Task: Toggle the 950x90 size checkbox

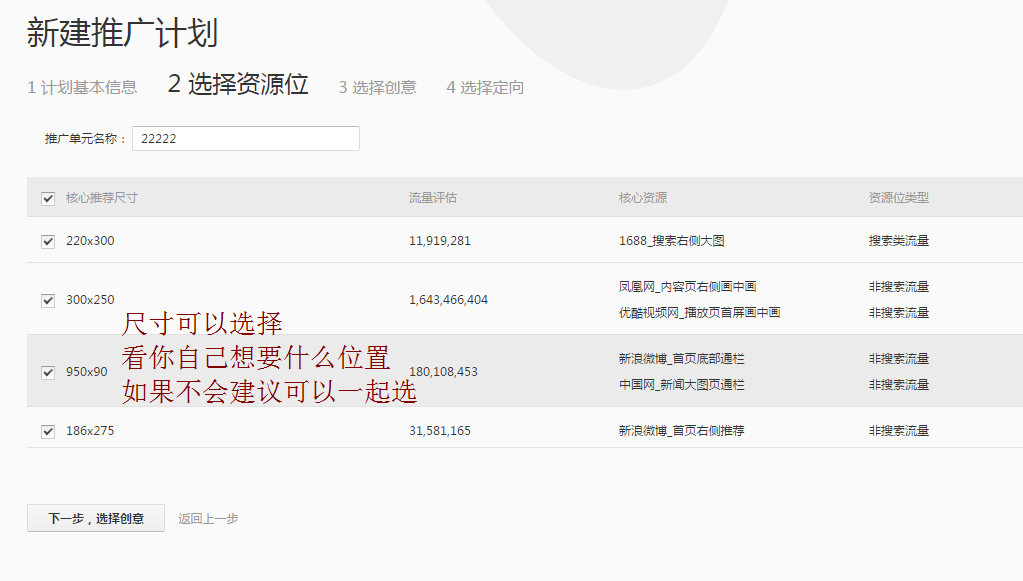Action: click(x=48, y=372)
